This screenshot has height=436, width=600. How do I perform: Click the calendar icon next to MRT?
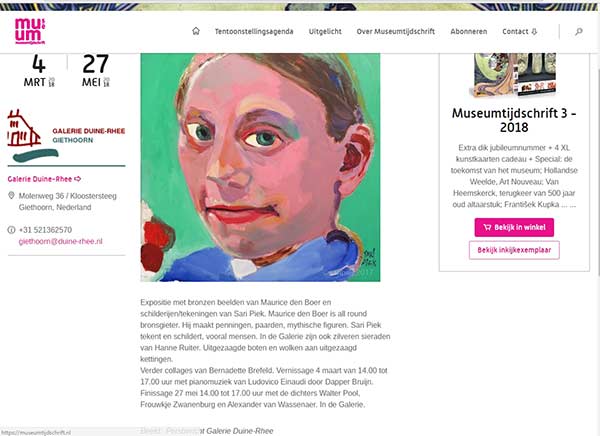pos(52,82)
